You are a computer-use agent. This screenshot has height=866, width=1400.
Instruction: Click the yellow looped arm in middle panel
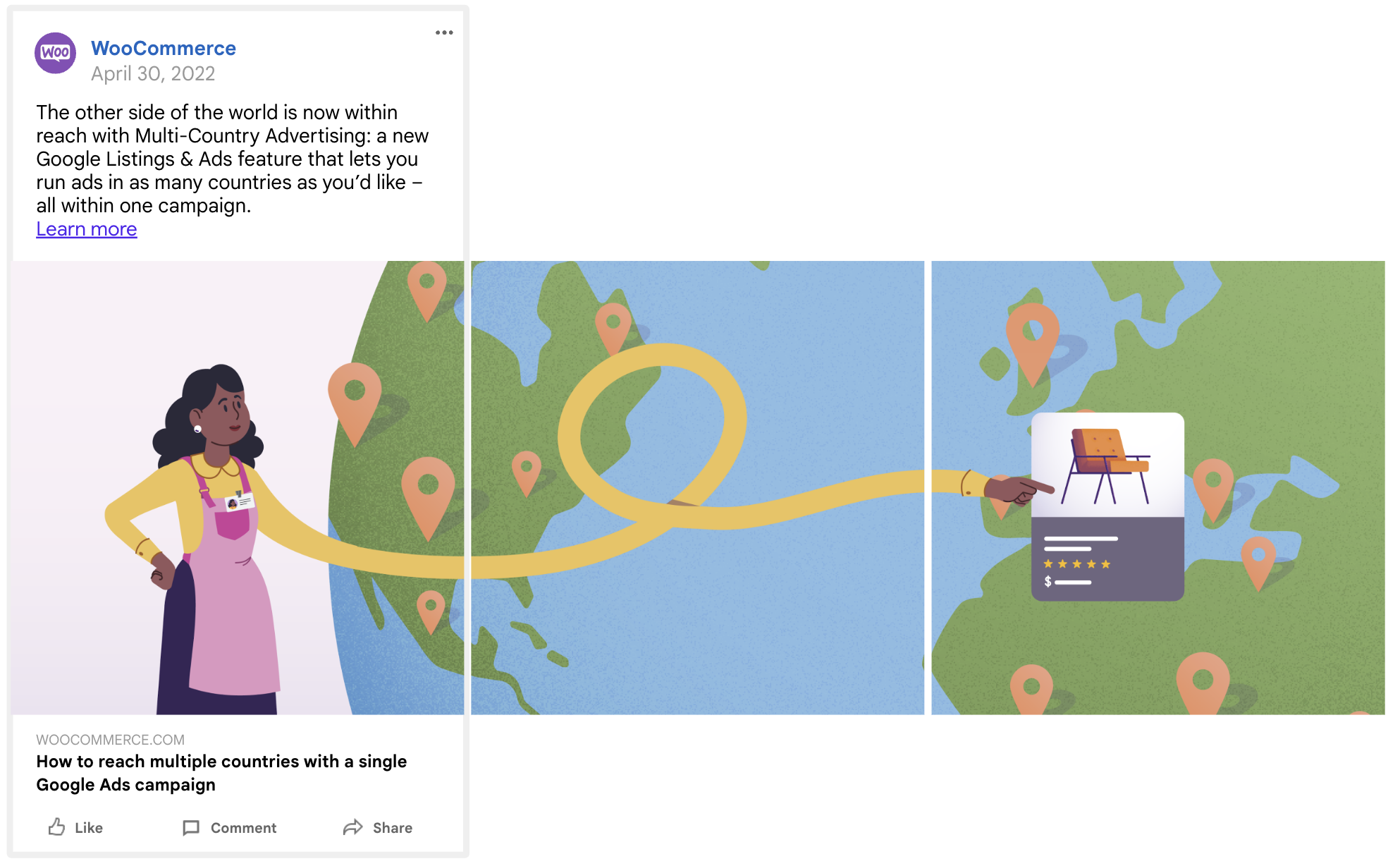[x=652, y=437]
